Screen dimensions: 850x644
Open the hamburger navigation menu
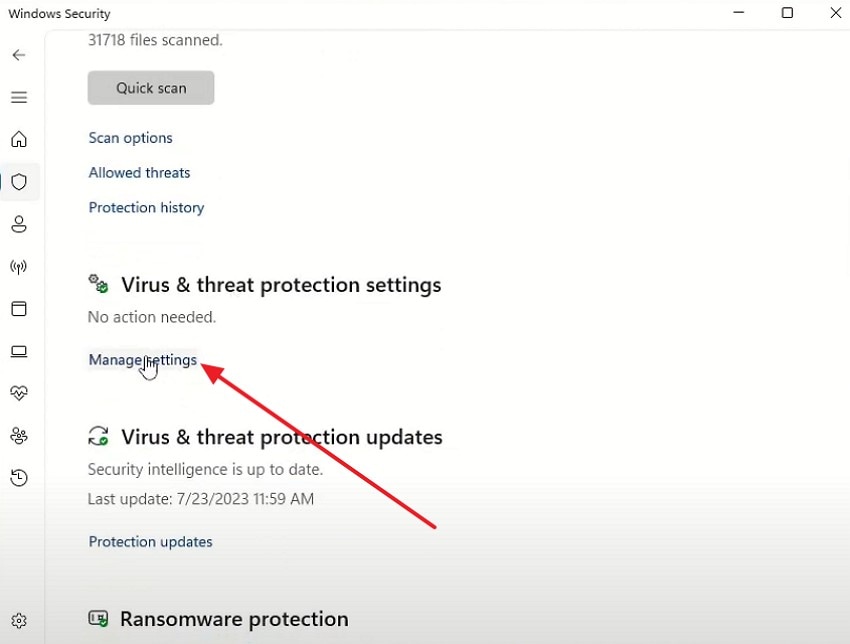point(19,97)
